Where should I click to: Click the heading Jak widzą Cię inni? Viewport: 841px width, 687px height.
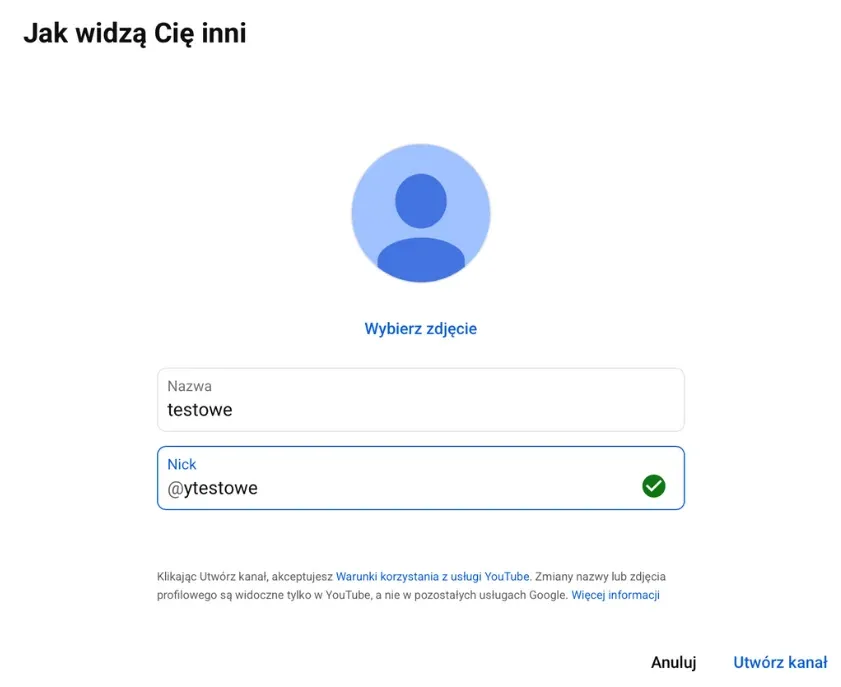135,33
